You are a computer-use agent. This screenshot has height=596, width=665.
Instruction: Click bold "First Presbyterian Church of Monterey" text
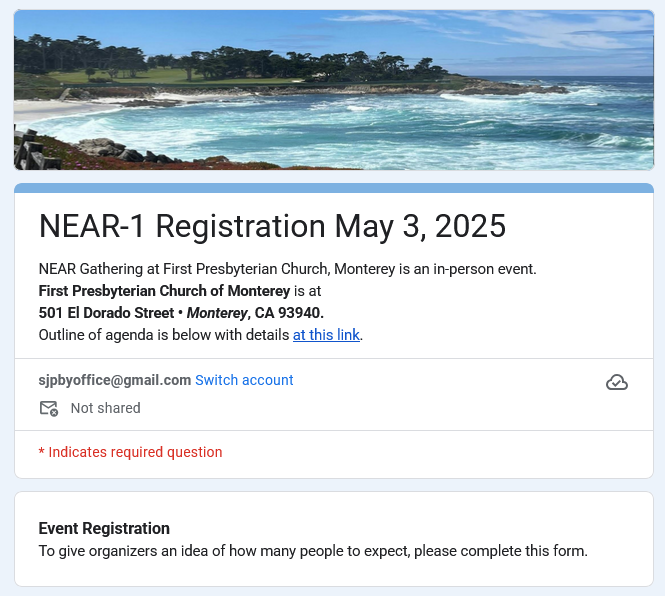164,291
